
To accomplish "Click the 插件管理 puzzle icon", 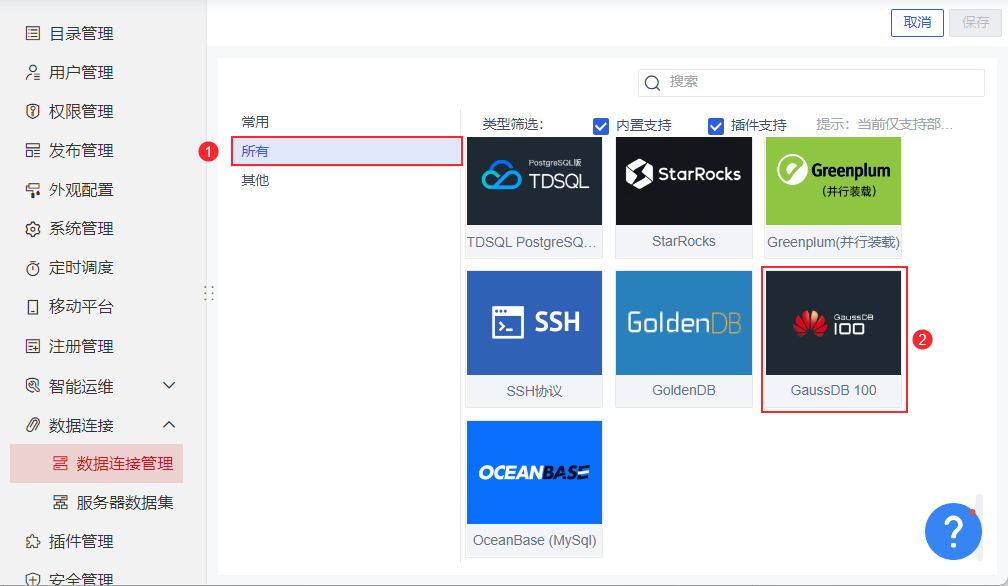I will pyautogui.click(x=33, y=542).
